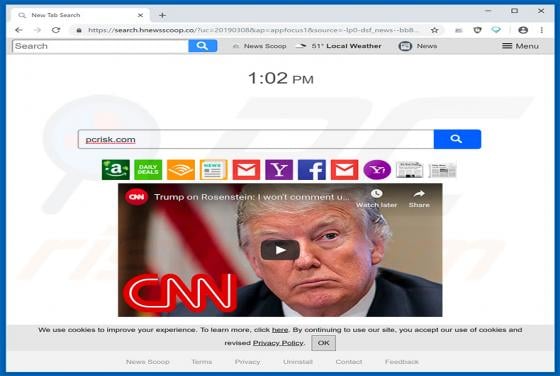Reload the page
The width and height of the screenshot is (560, 376).
56,30
